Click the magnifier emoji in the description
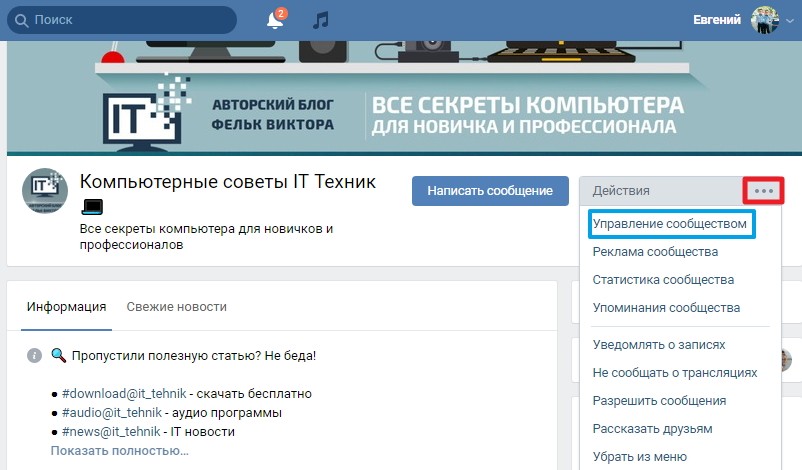Viewport: 802px width, 470px height. point(58,355)
